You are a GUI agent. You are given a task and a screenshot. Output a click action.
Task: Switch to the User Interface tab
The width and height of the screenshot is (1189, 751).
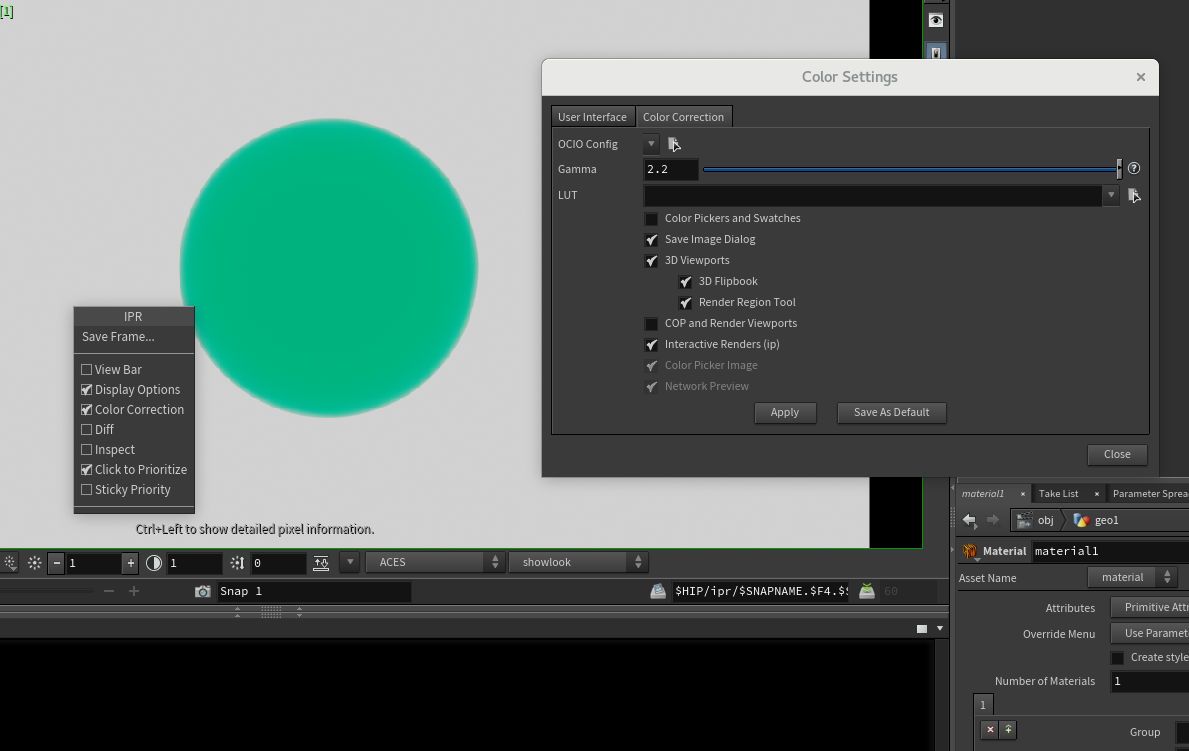tap(592, 116)
